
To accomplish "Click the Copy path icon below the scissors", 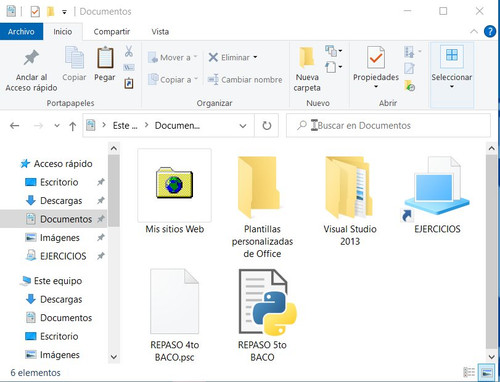I will [129, 68].
